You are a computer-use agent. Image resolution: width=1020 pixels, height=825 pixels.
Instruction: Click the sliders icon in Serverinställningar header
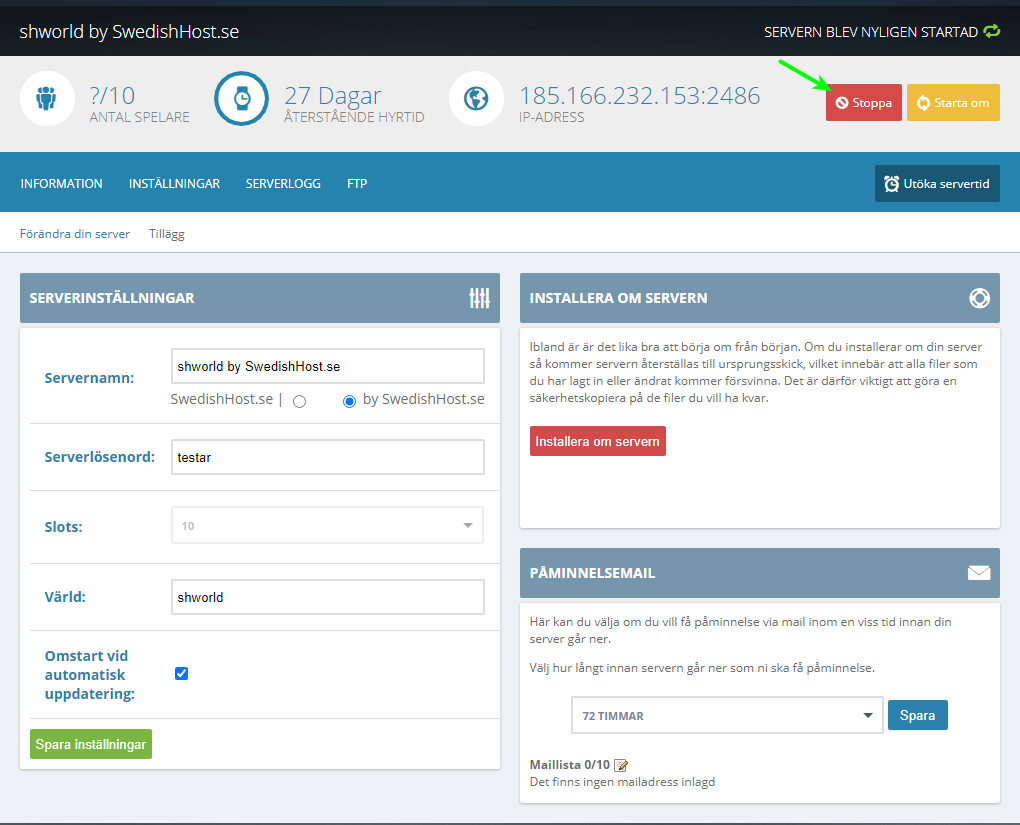480,298
